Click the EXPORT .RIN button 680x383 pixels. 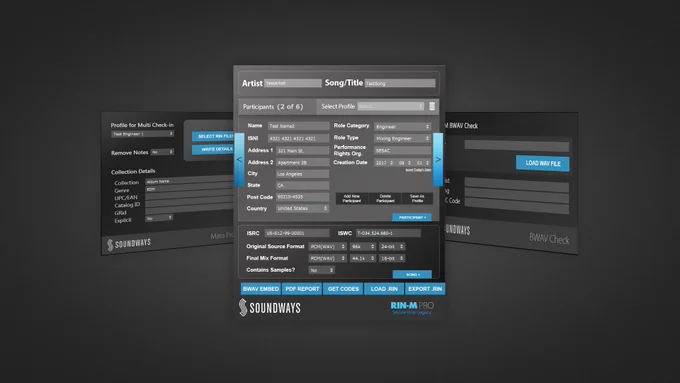425,289
